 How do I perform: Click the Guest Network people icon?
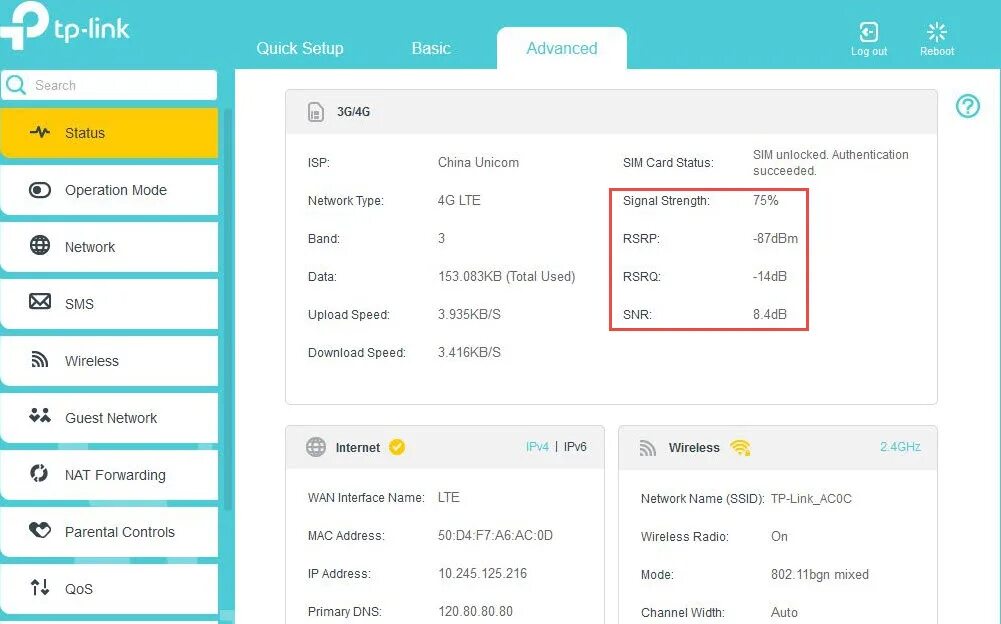click(40, 416)
